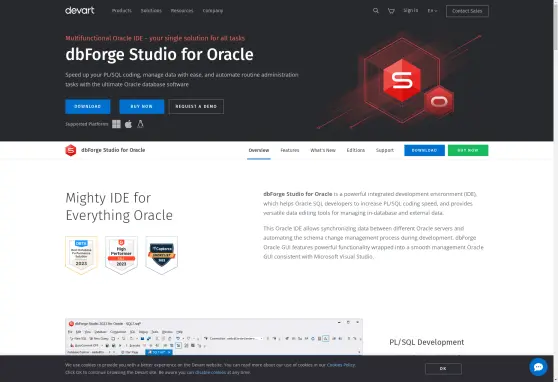Open the shopping cart icon

point(391,11)
